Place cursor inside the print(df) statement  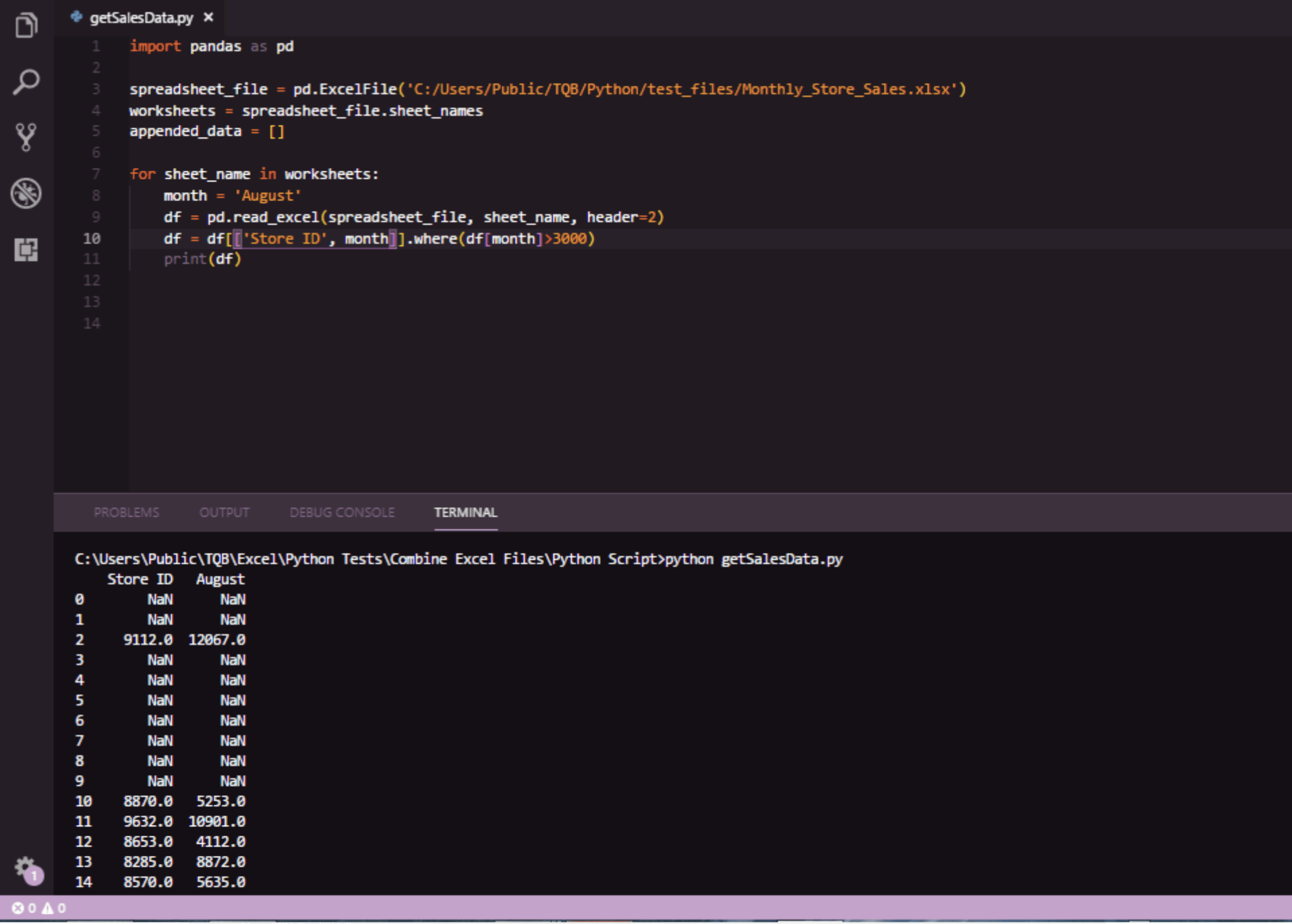202,260
